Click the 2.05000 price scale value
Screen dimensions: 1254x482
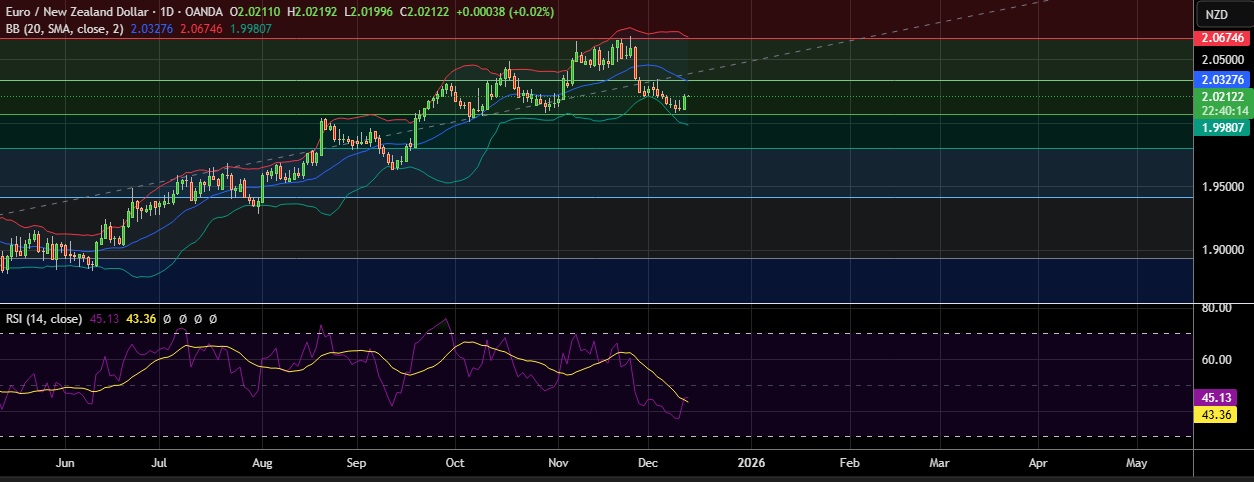coord(1221,60)
